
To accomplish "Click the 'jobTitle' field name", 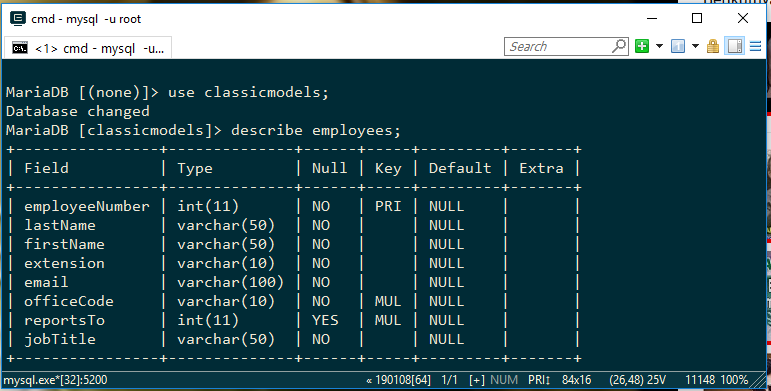I will point(60,339).
